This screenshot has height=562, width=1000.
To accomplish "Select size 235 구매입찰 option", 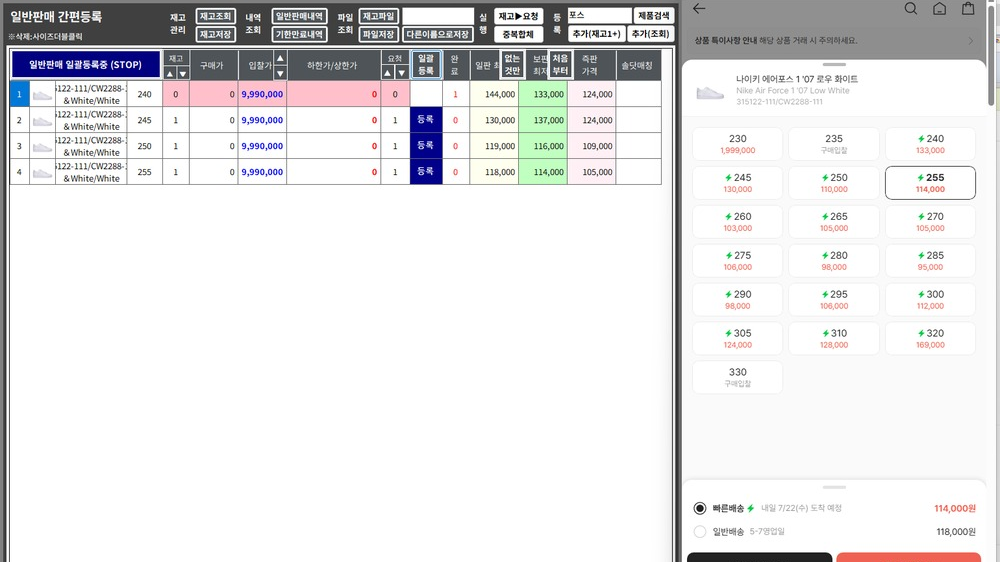I will click(834, 144).
